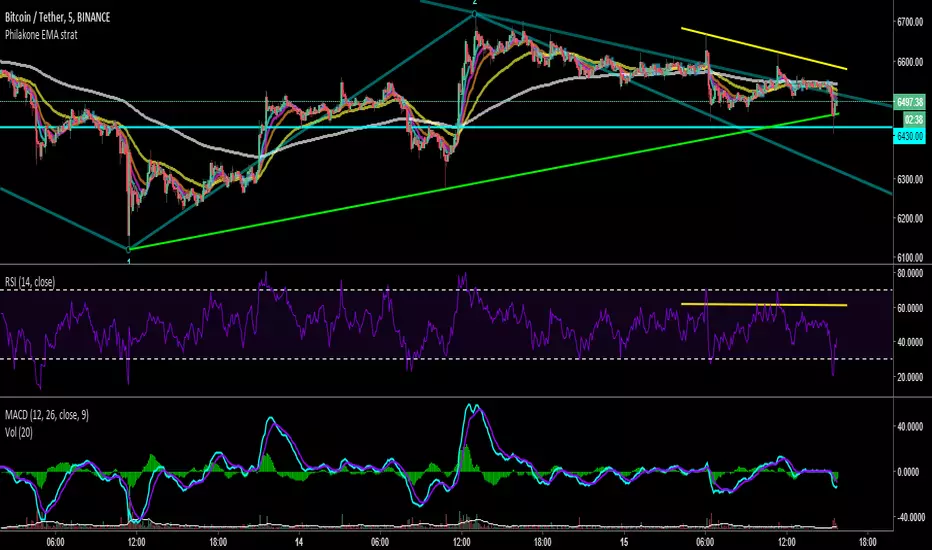This screenshot has width=932, height=550.
Task: Open the RSI (14, close) indicator legend
Action: pyautogui.click(x=30, y=282)
